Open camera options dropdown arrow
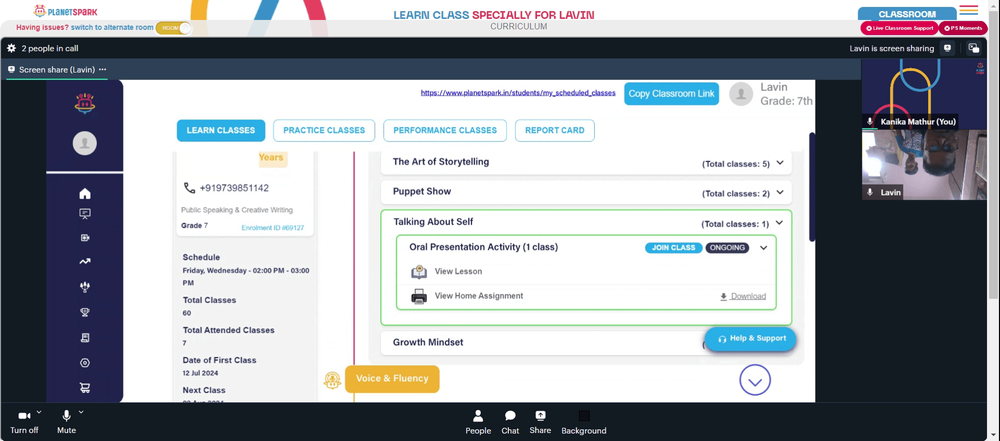This screenshot has height=441, width=1000. tap(39, 412)
